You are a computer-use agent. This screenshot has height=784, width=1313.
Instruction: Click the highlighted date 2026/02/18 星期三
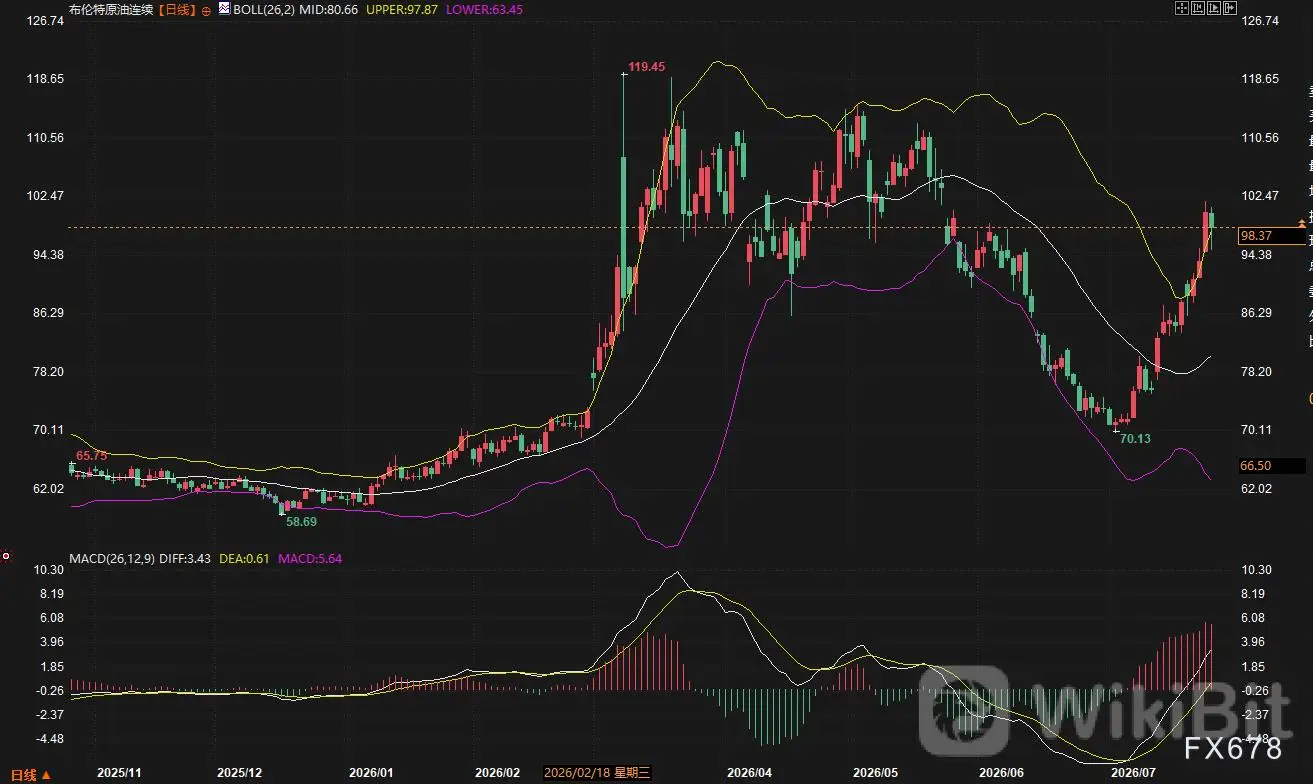pyautogui.click(x=597, y=773)
